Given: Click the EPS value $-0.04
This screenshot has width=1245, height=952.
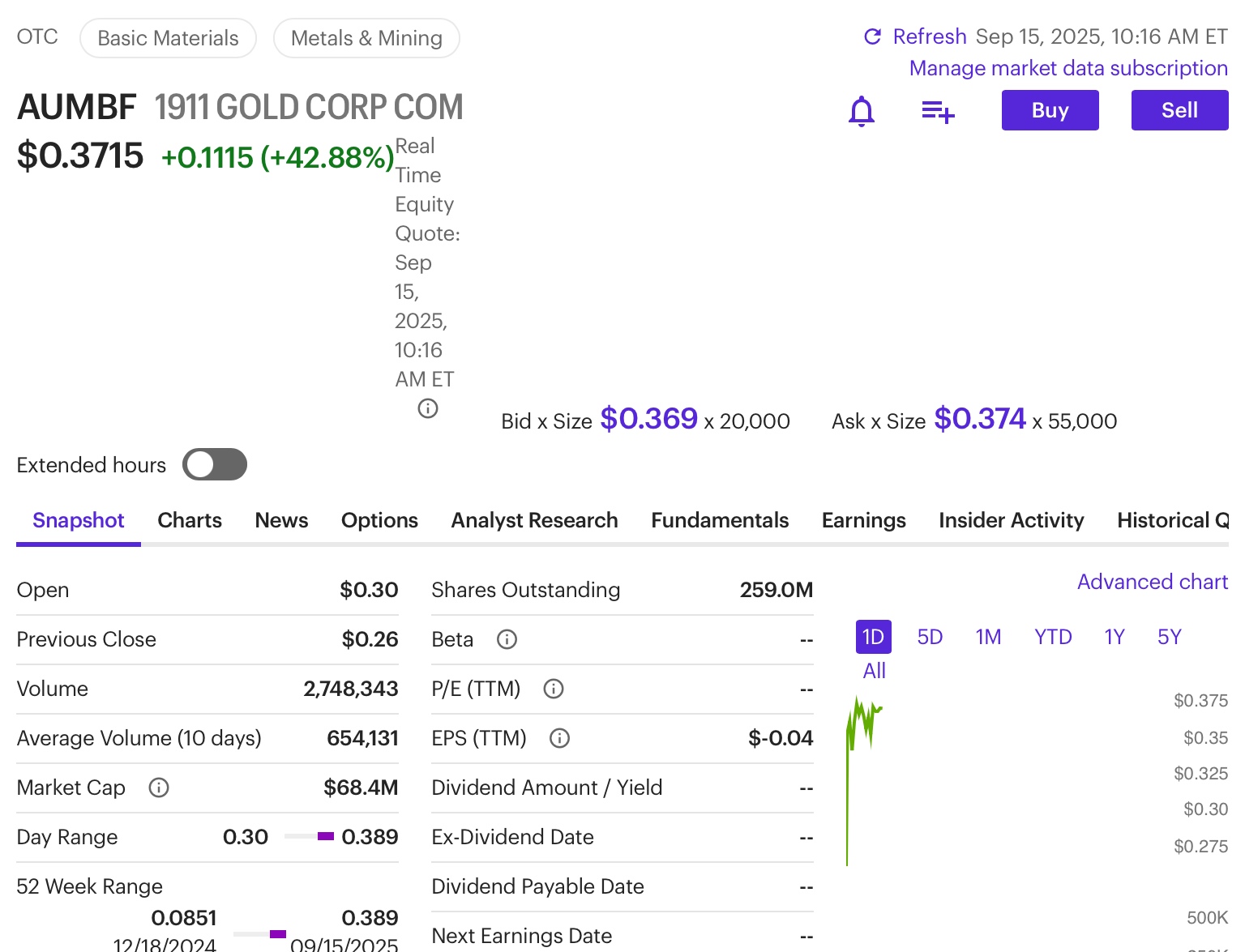Looking at the screenshot, I should 781,738.
